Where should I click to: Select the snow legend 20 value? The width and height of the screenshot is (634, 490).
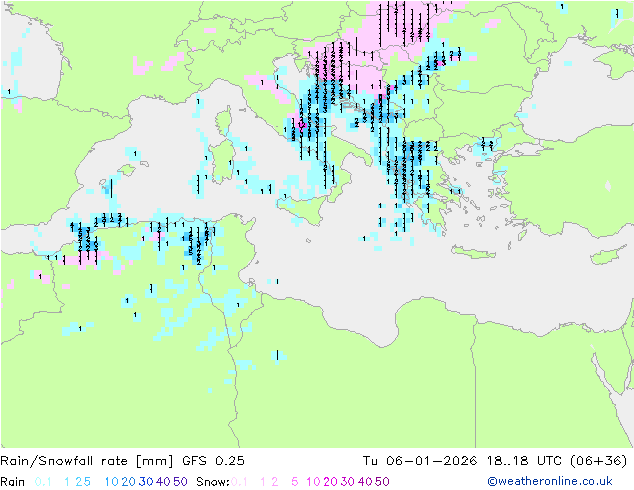pos(330,482)
